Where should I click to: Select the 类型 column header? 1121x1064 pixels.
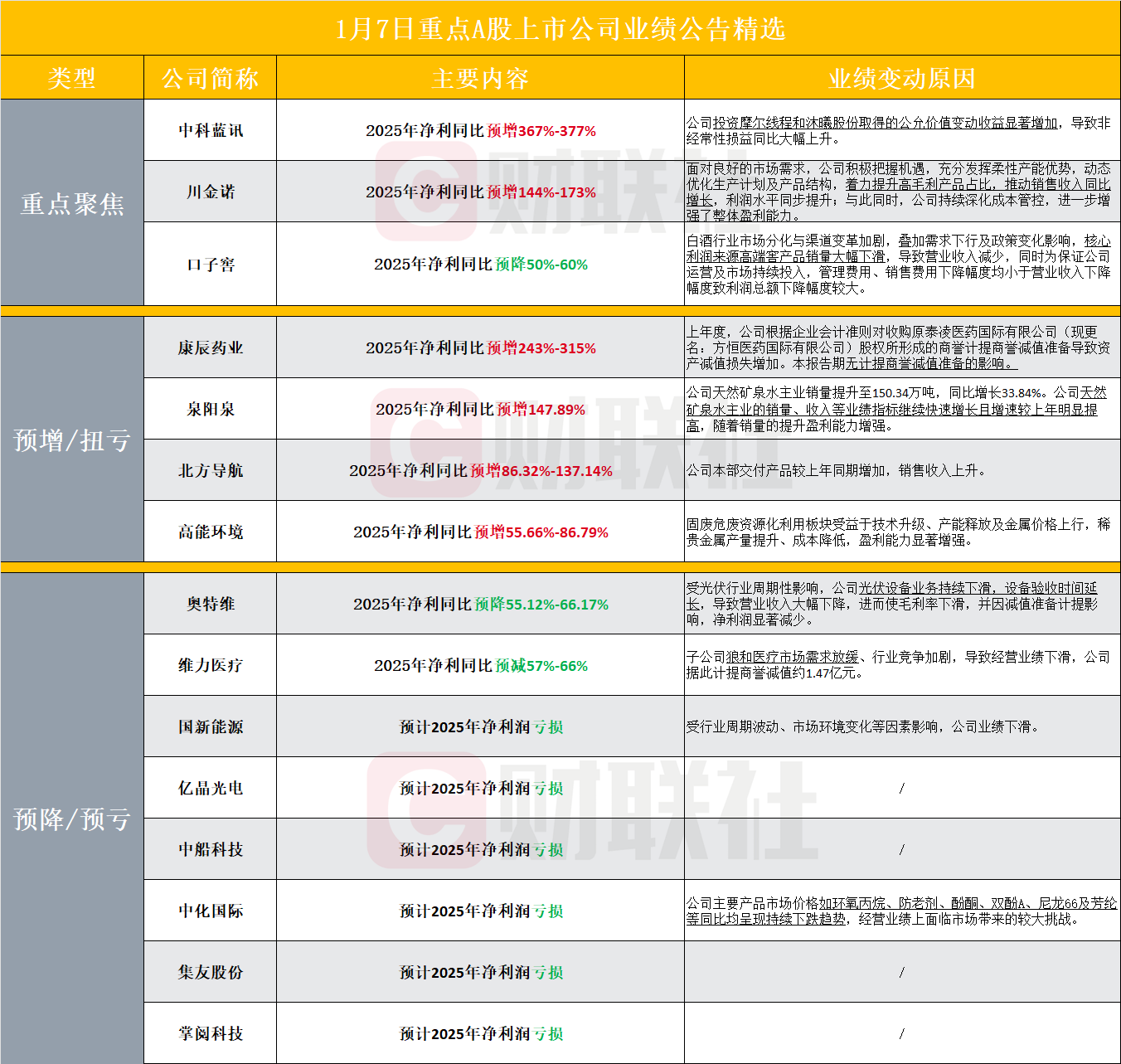[x=72, y=78]
